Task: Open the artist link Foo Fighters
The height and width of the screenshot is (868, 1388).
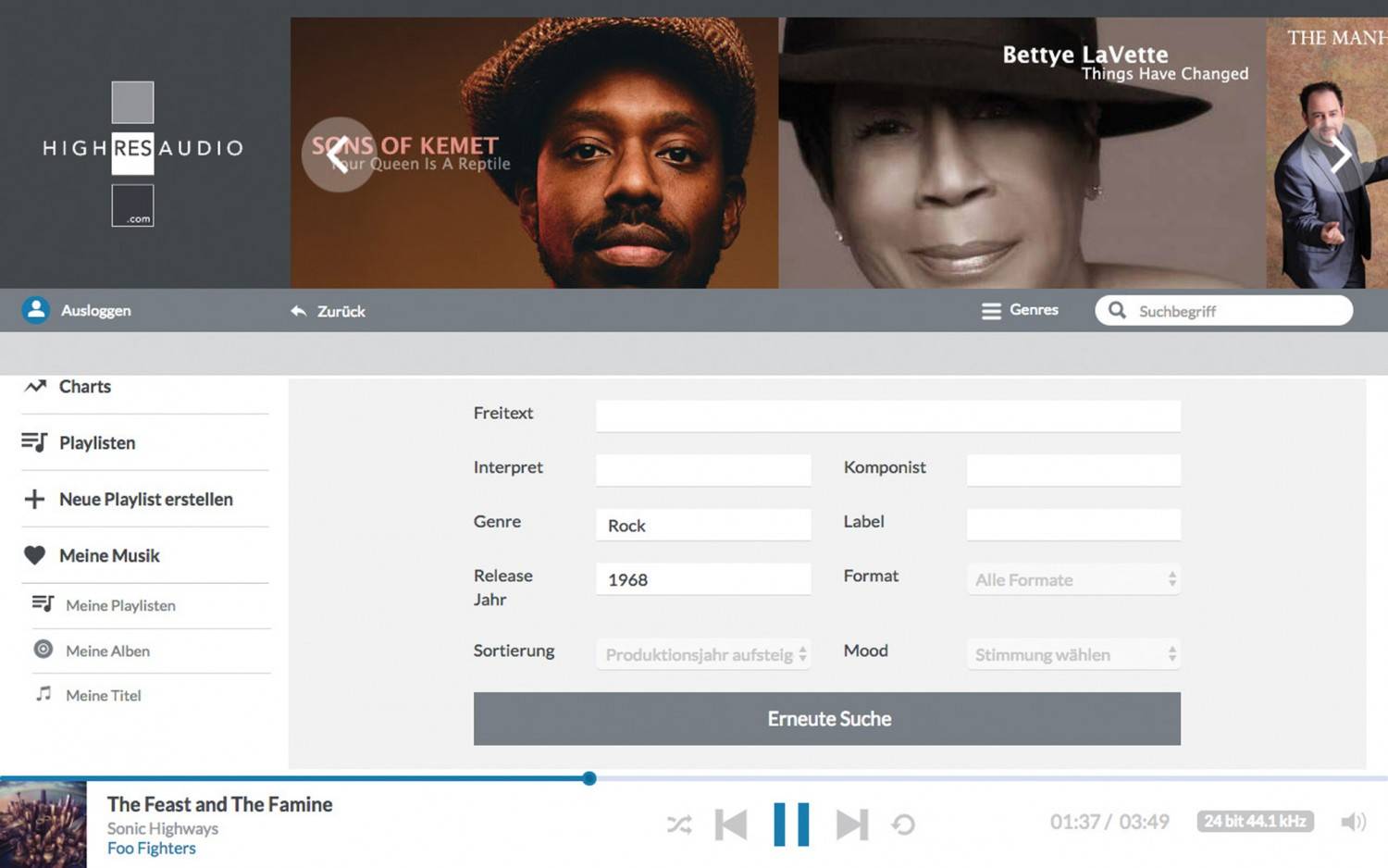Action: point(152,849)
